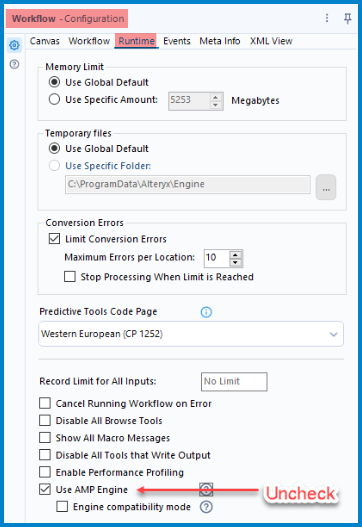The height and width of the screenshot is (527, 362).
Task: Check Disable All Browse Tools
Action: [45, 420]
